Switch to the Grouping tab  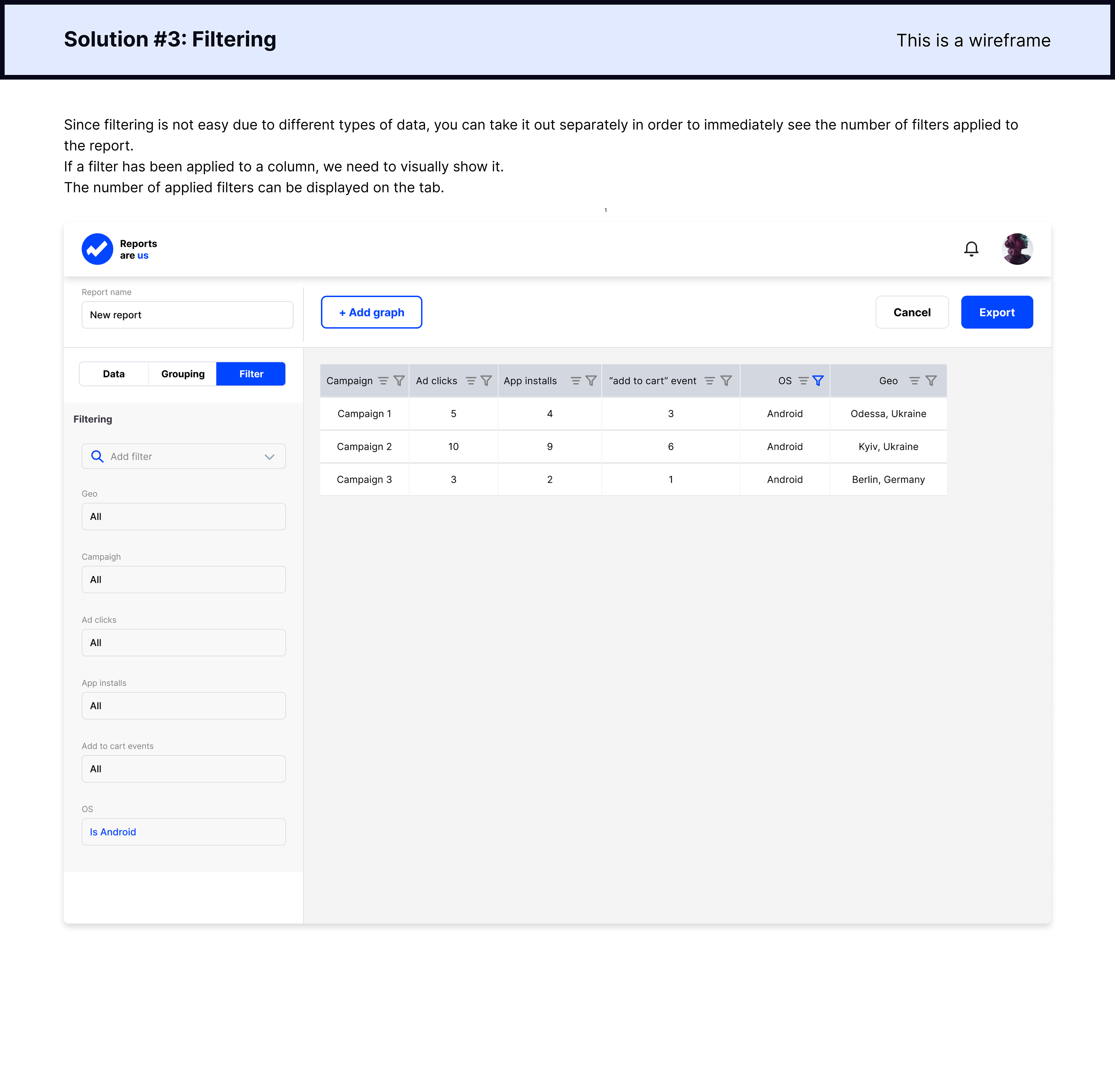[182, 374]
